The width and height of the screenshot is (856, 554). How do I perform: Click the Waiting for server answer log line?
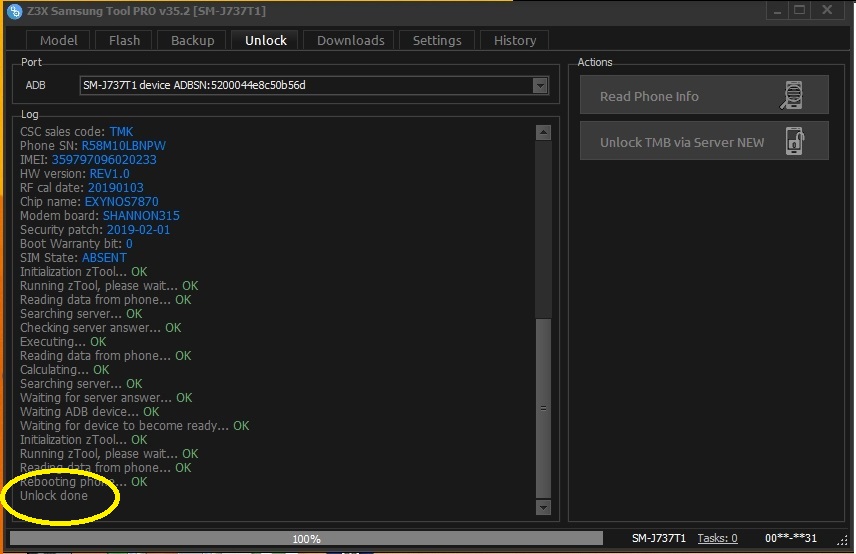pyautogui.click(x=106, y=398)
